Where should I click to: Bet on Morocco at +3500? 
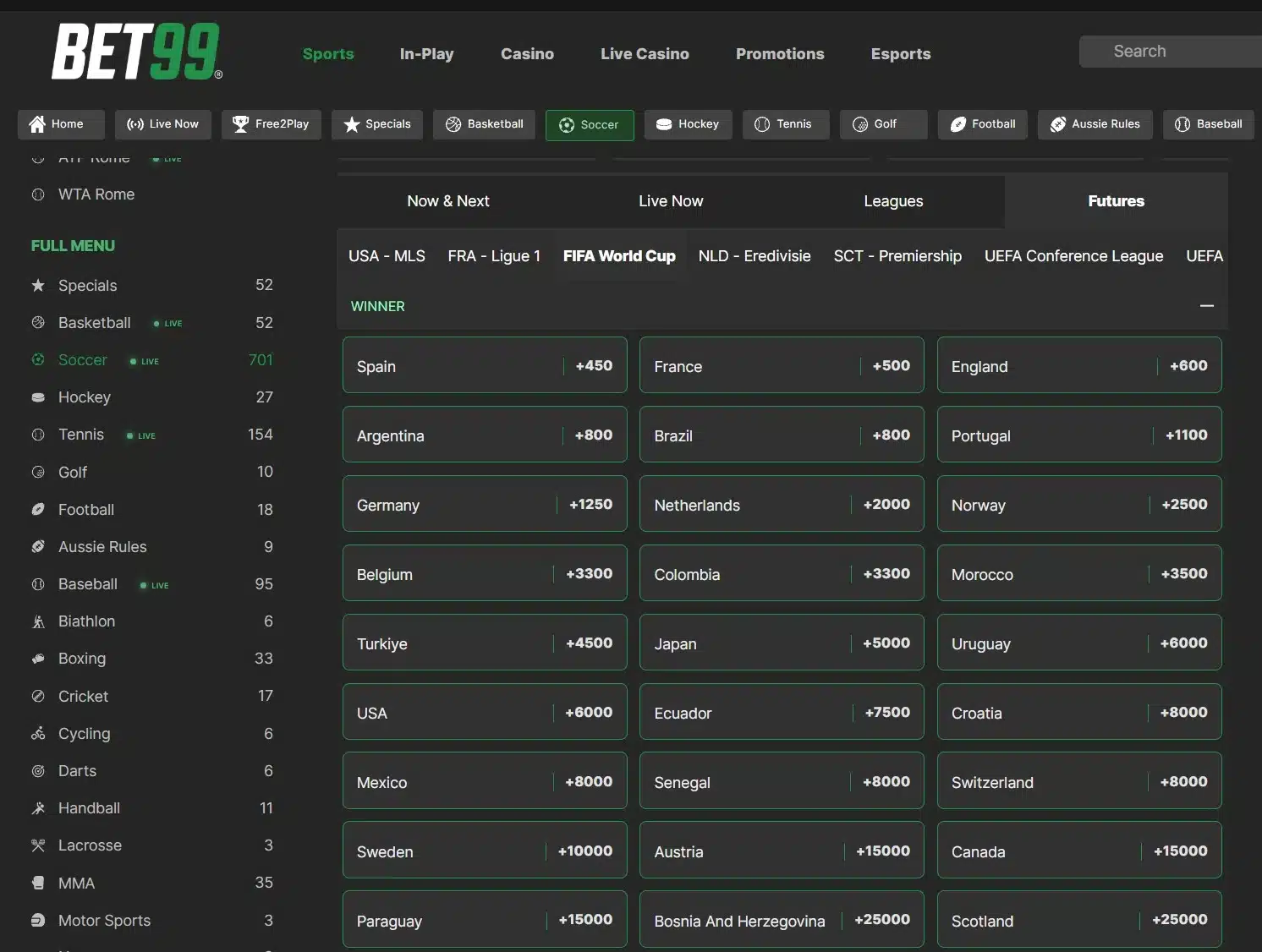tap(1079, 573)
